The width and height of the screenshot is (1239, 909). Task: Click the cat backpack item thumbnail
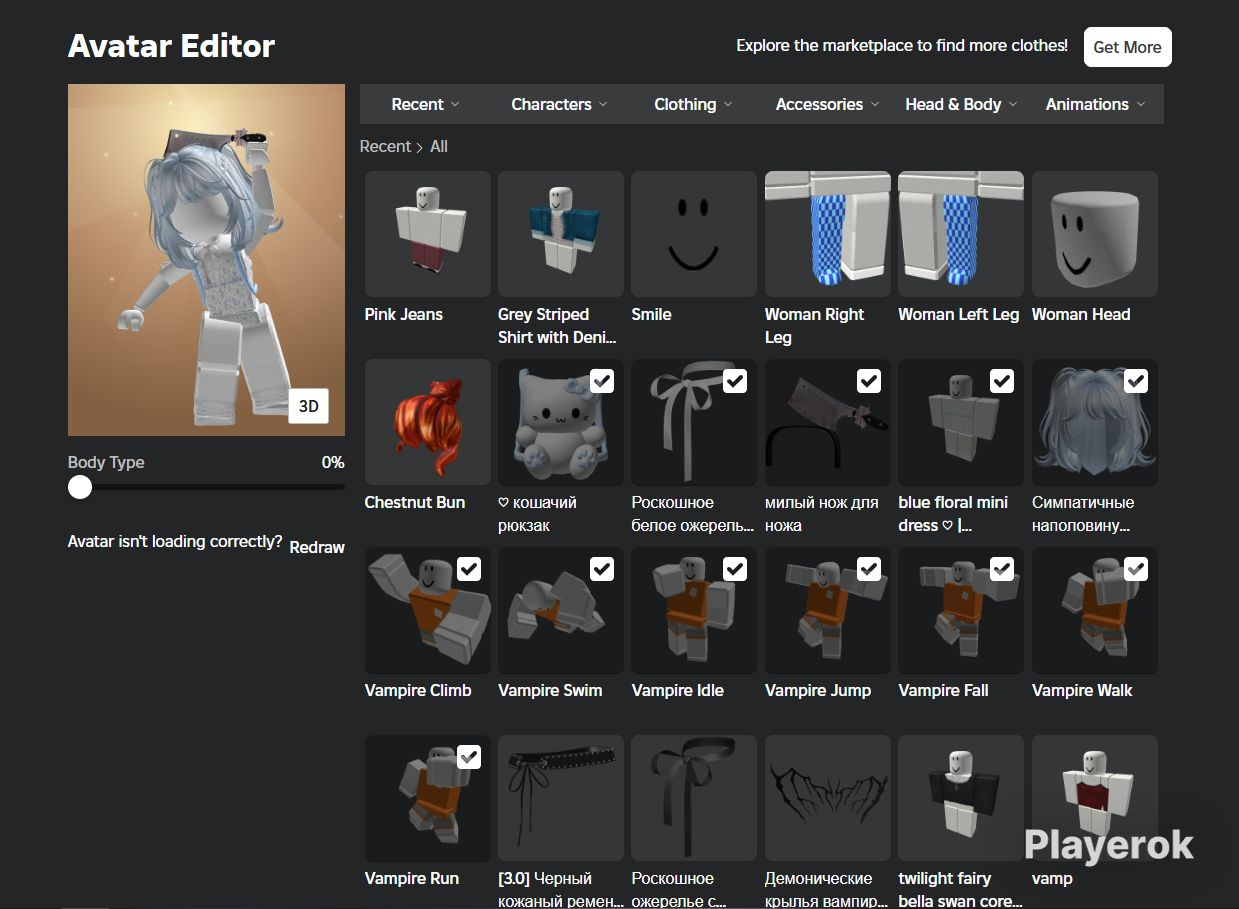tap(561, 422)
